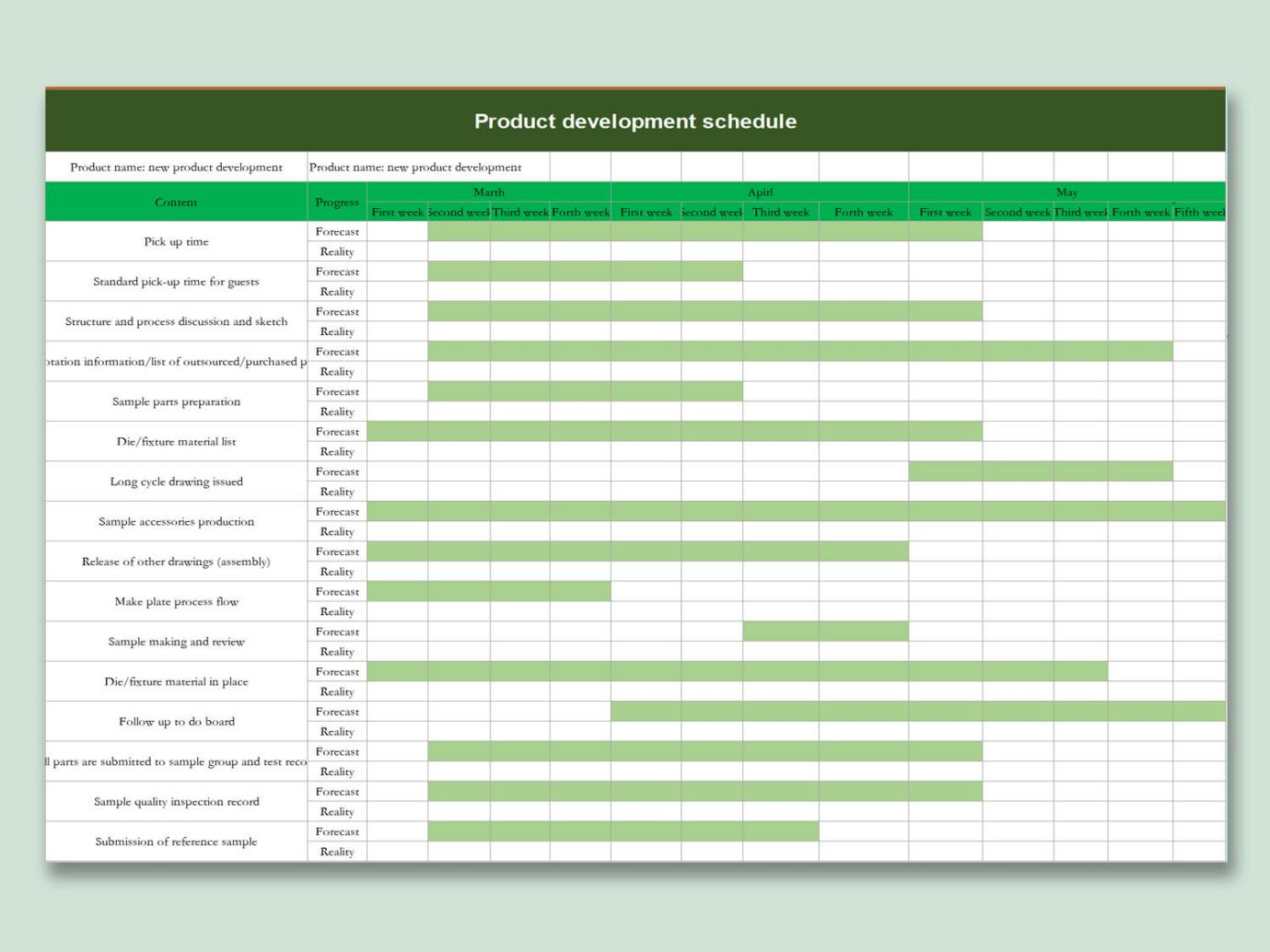1270x952 pixels.
Task: Click the Product development schedule title banner
Action: (x=635, y=121)
